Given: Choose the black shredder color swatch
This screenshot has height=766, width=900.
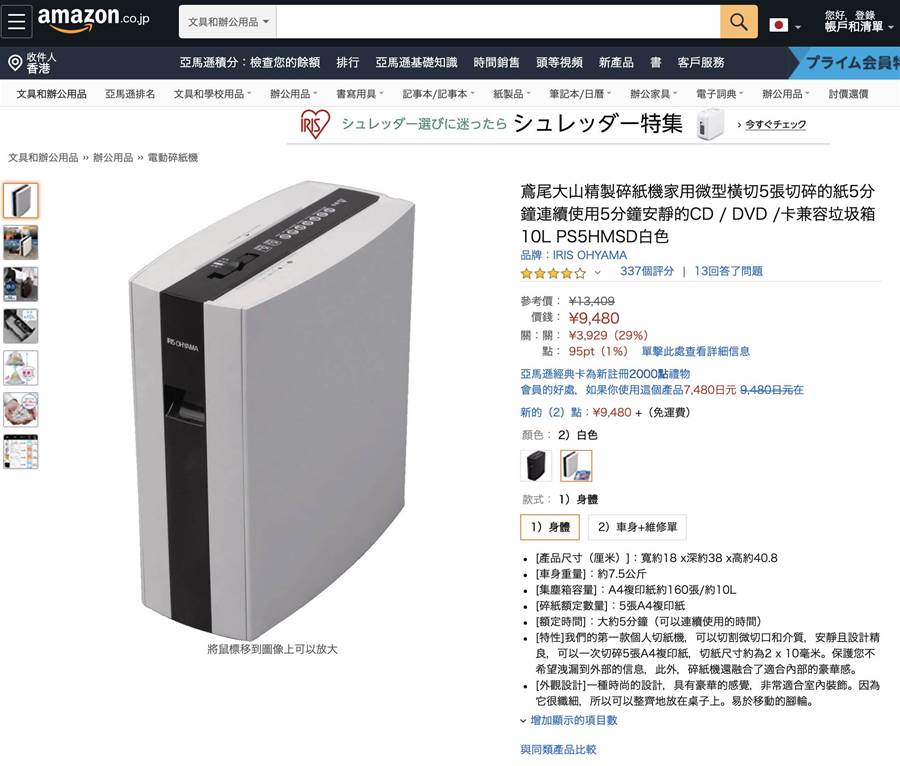Looking at the screenshot, I should (x=536, y=465).
